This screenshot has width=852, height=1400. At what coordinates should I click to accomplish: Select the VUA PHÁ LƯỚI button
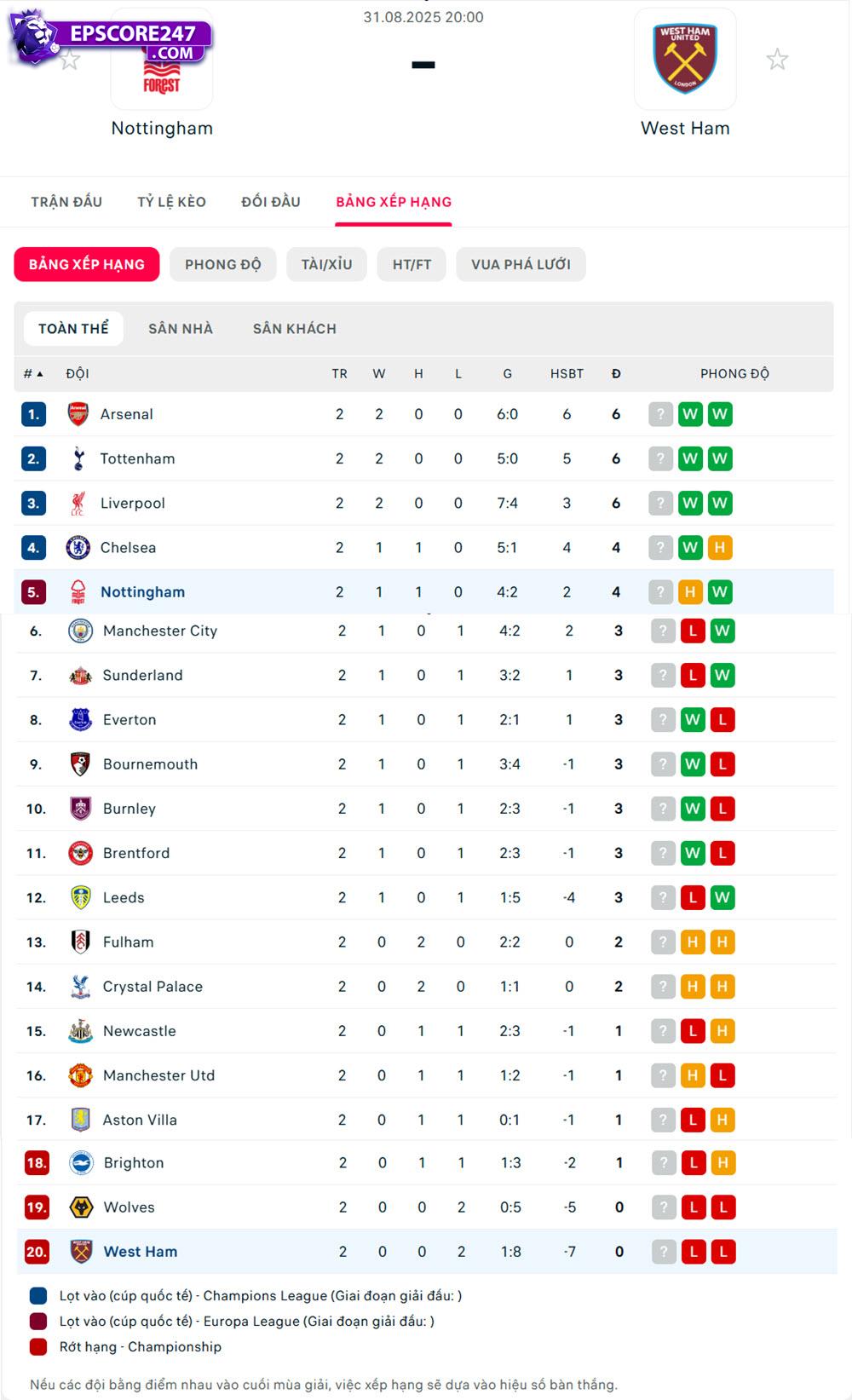click(x=521, y=264)
